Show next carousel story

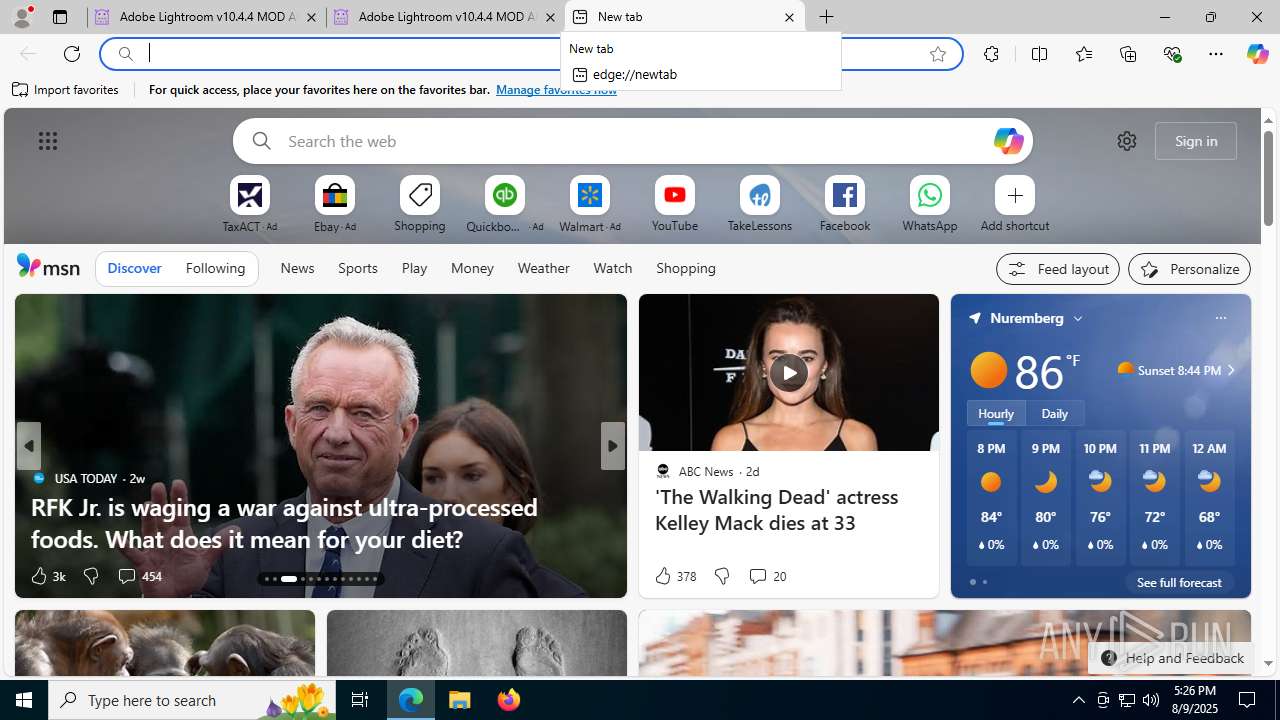coord(612,446)
